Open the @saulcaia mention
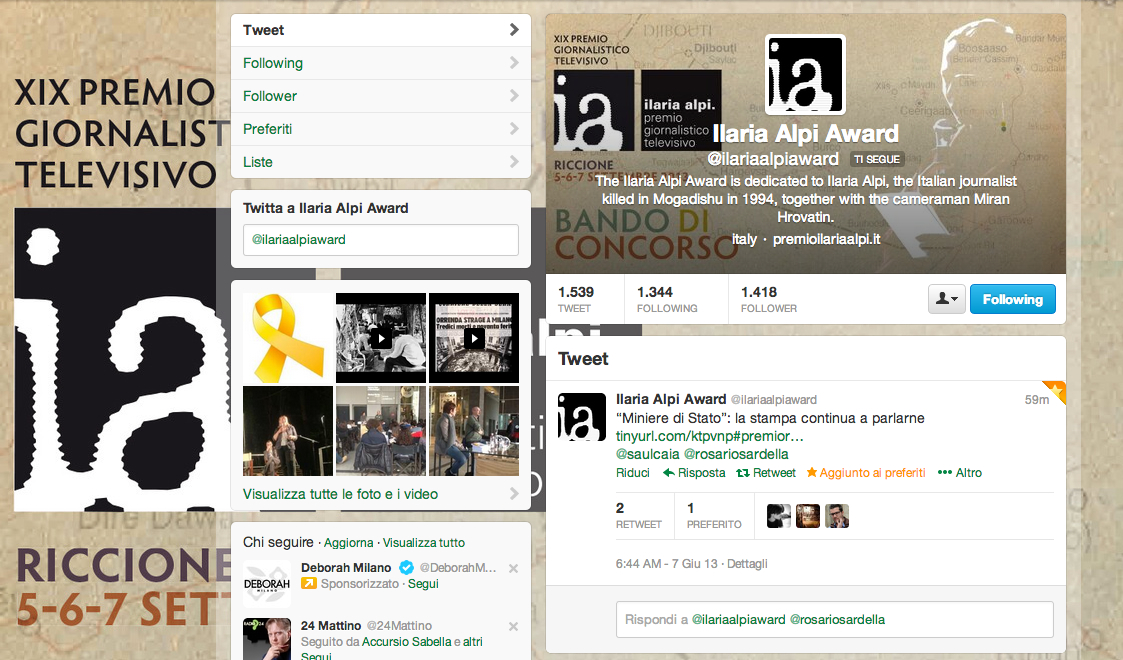1123x660 pixels. (647, 454)
